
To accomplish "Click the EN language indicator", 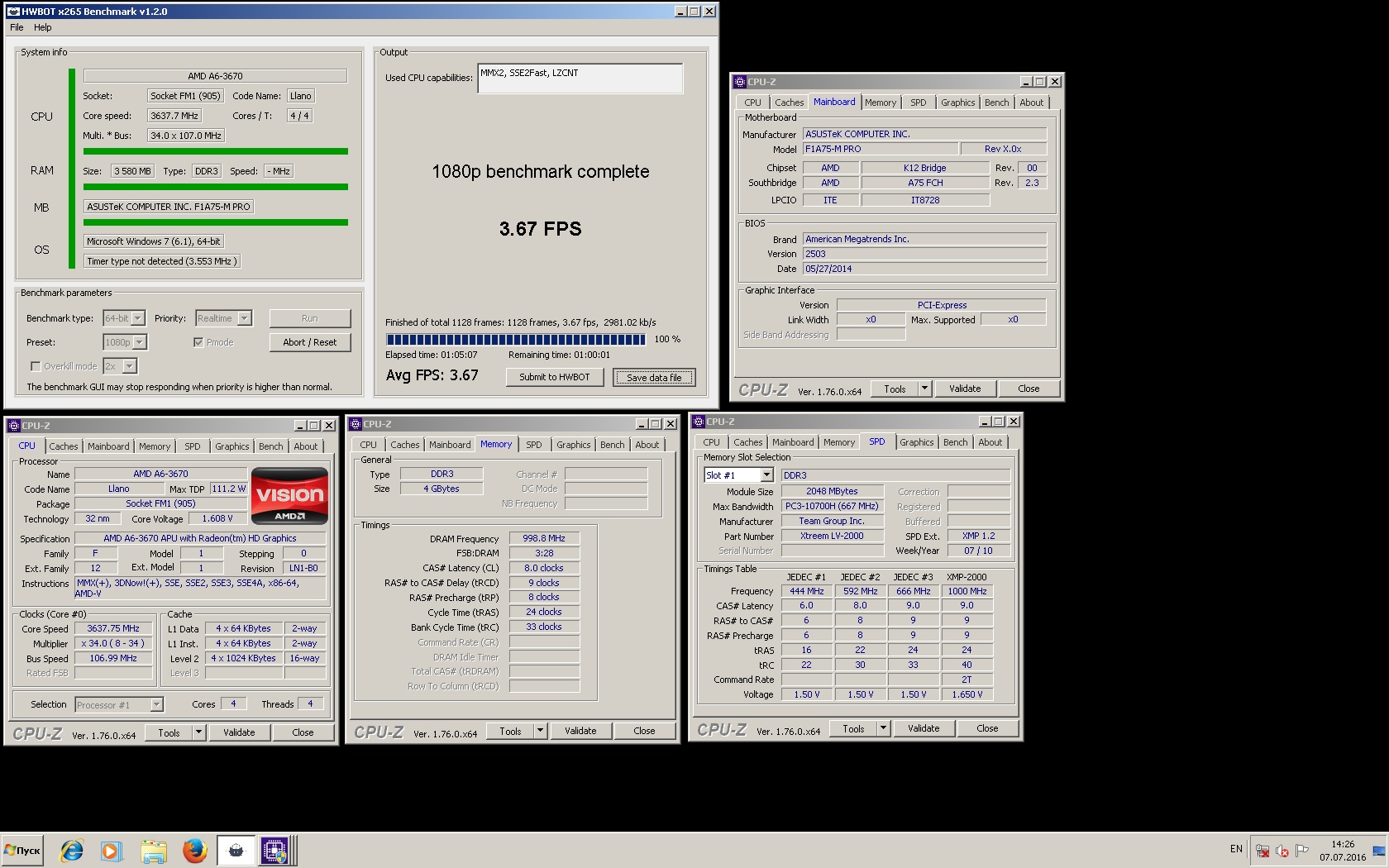I will [1236, 849].
